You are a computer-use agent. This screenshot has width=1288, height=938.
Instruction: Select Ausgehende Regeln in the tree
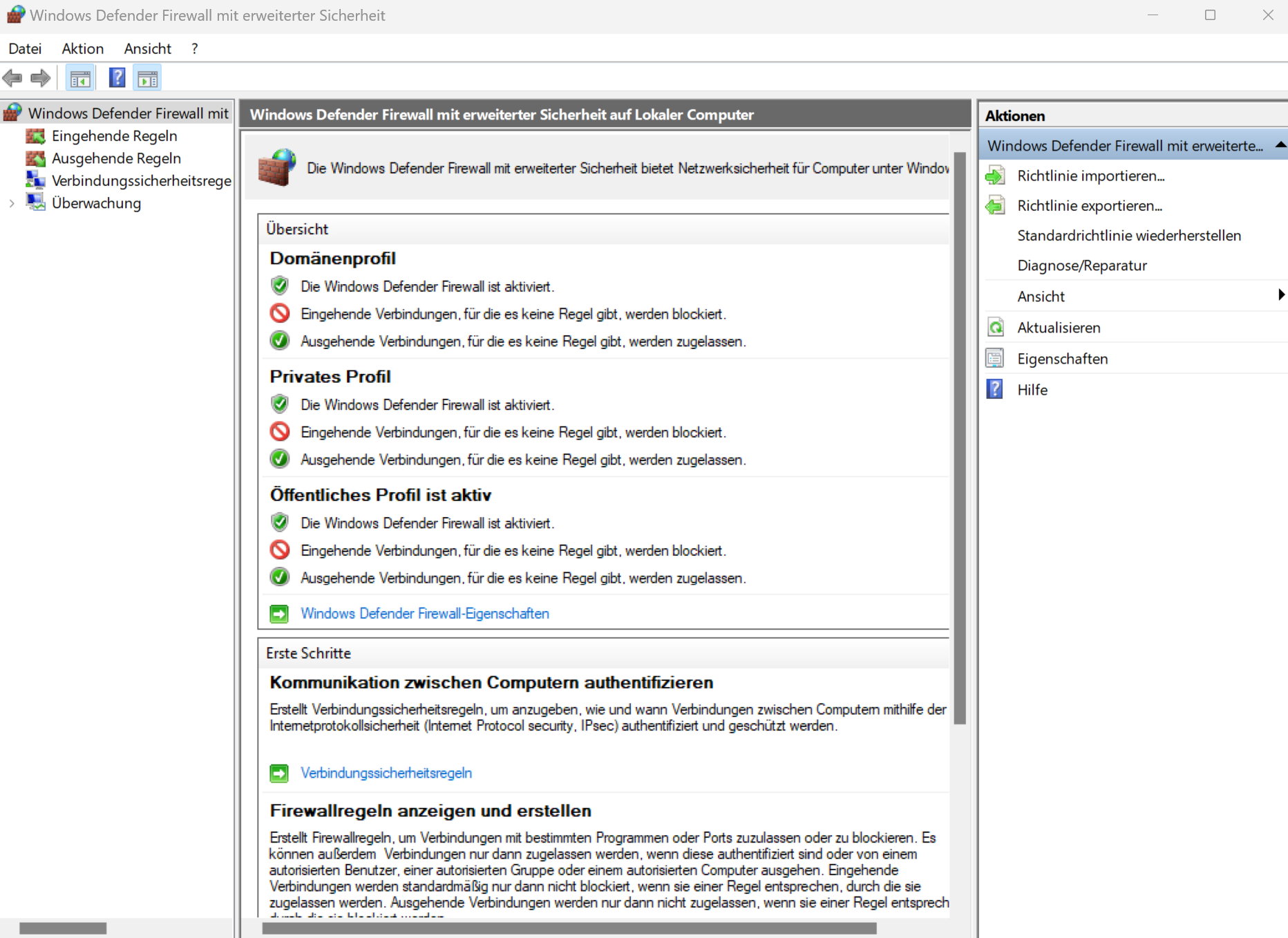[x=116, y=158]
